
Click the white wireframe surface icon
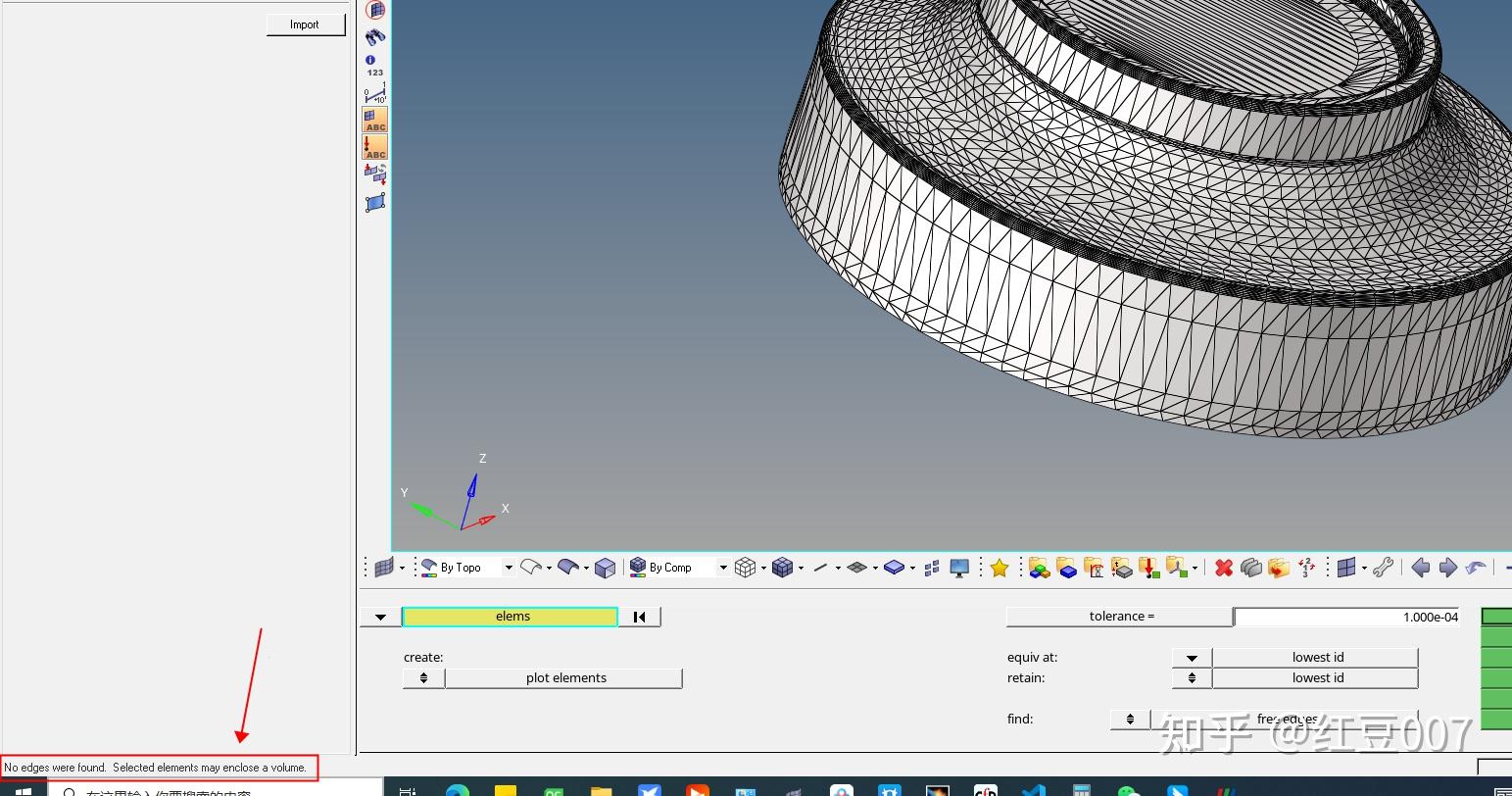(531, 567)
